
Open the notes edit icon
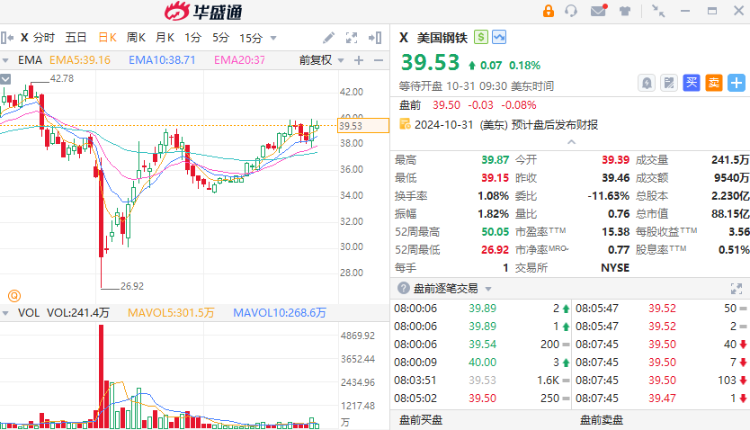click(669, 83)
